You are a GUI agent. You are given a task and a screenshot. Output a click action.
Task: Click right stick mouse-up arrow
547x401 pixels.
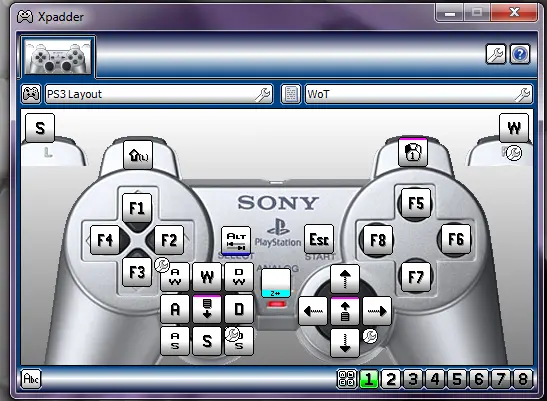pyautogui.click(x=345, y=279)
